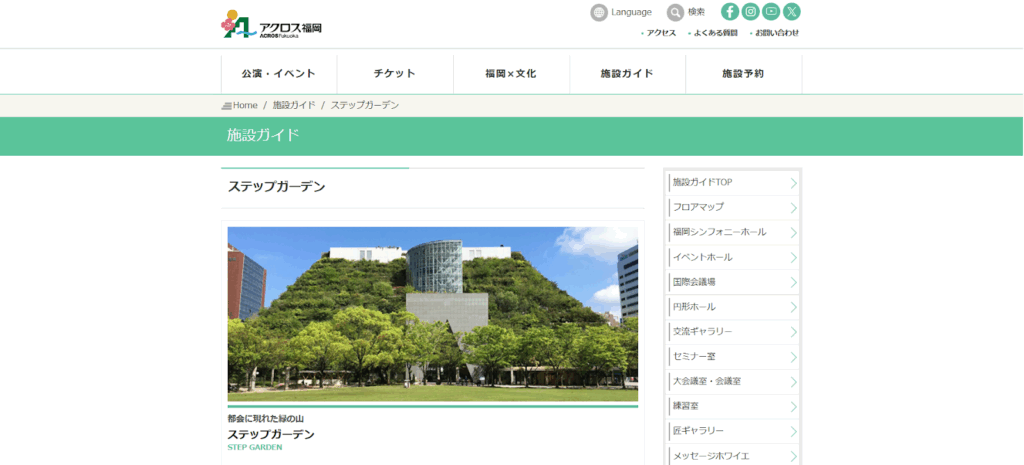Click the お問い合わせ link

[776, 33]
